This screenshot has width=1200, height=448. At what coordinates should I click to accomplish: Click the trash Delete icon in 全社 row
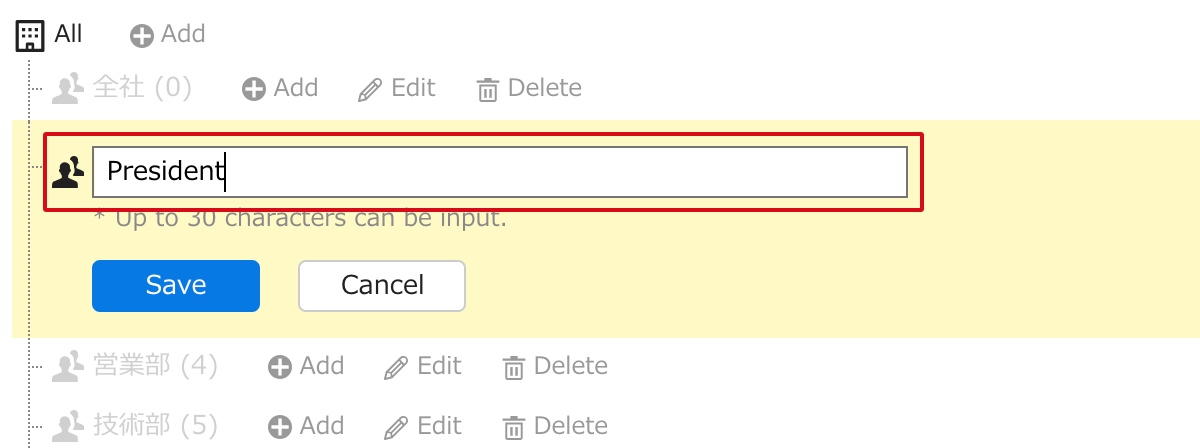click(x=487, y=90)
